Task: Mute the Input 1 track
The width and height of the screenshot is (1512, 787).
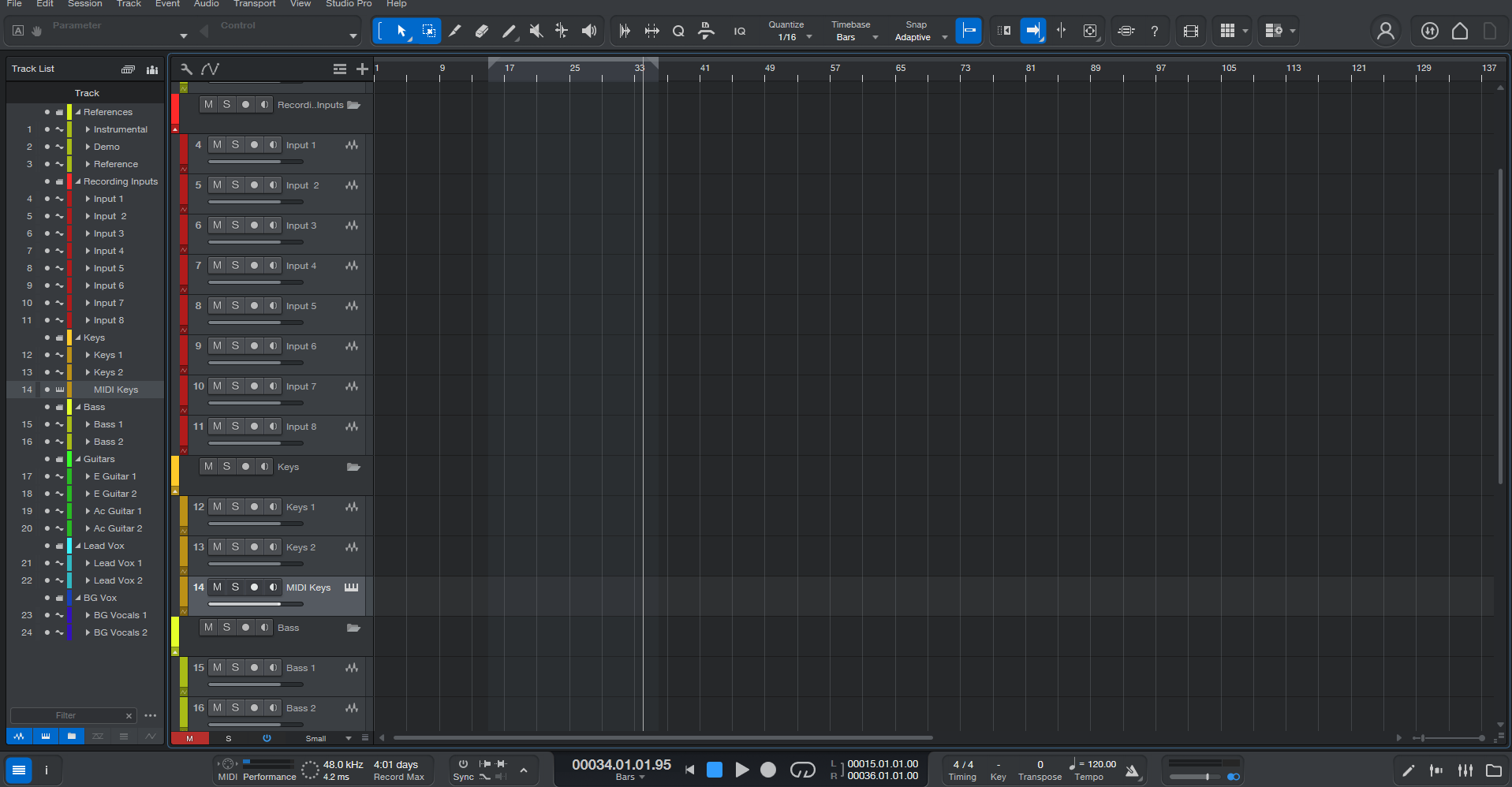Action: 217,144
